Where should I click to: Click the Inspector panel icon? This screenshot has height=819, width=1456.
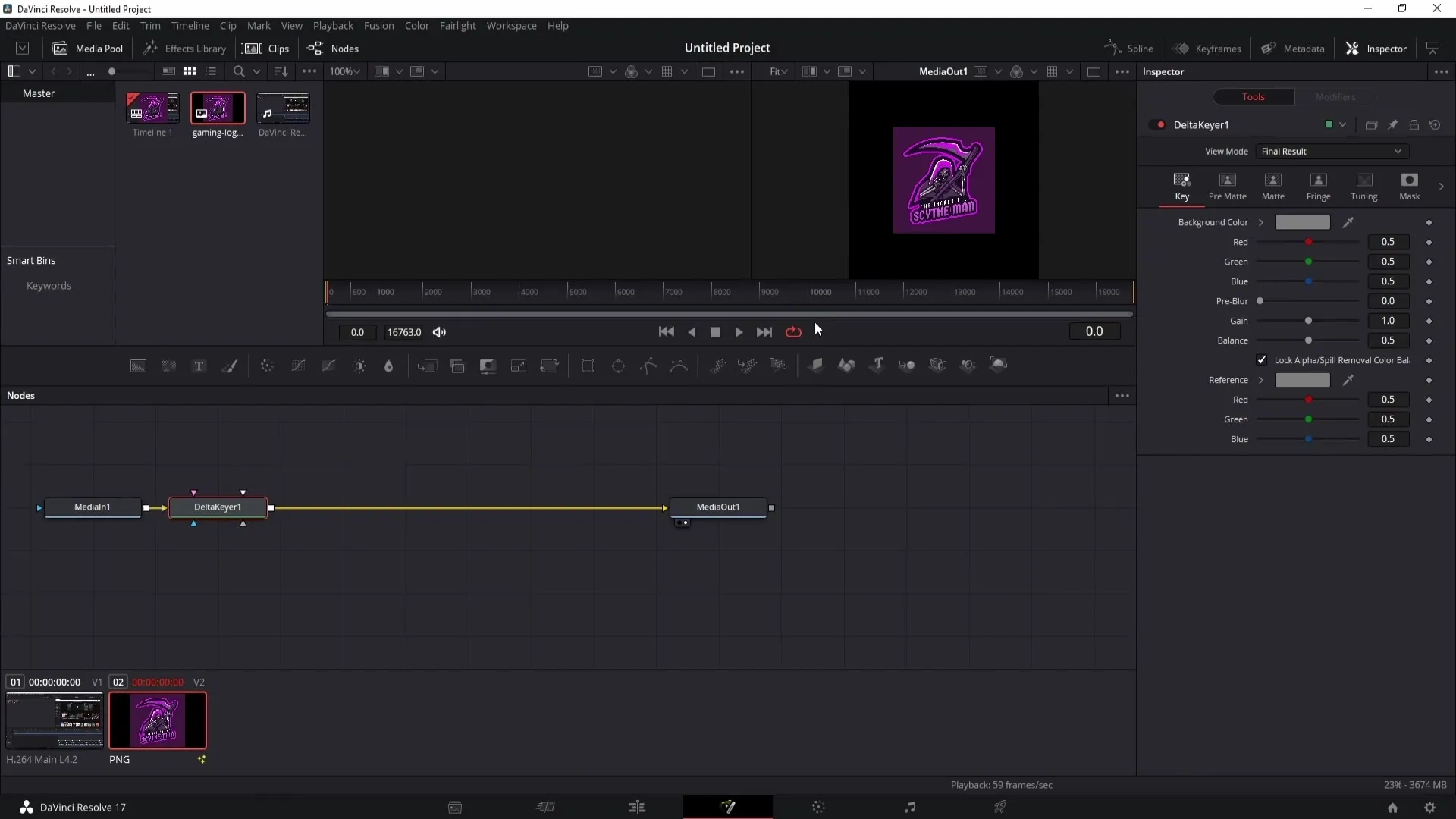click(1354, 48)
